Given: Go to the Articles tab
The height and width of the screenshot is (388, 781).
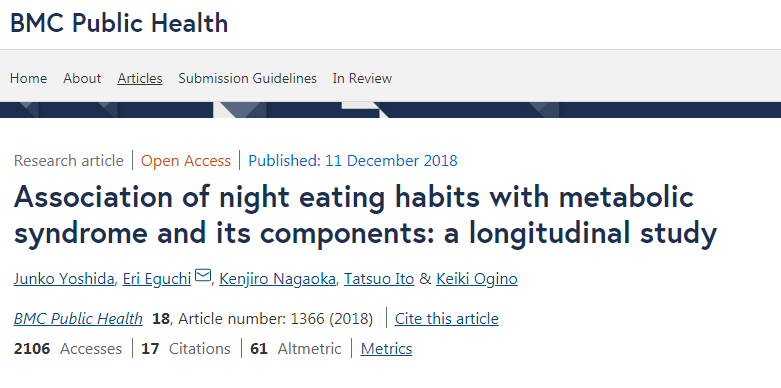Looking at the screenshot, I should tap(140, 79).
